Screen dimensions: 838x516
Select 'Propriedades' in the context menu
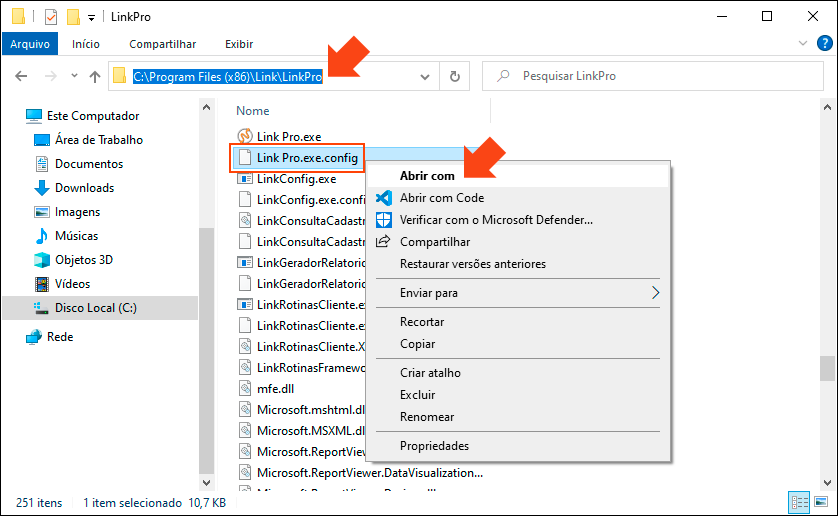tap(434, 446)
